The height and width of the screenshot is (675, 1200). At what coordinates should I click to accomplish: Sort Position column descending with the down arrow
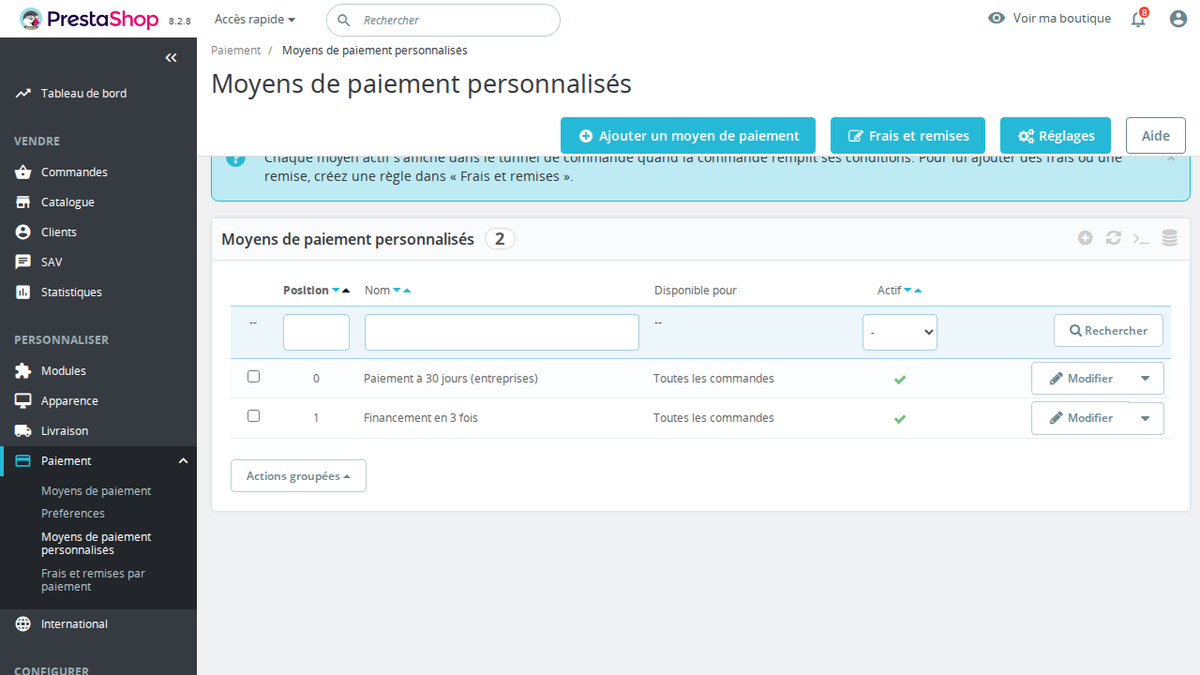(x=336, y=291)
